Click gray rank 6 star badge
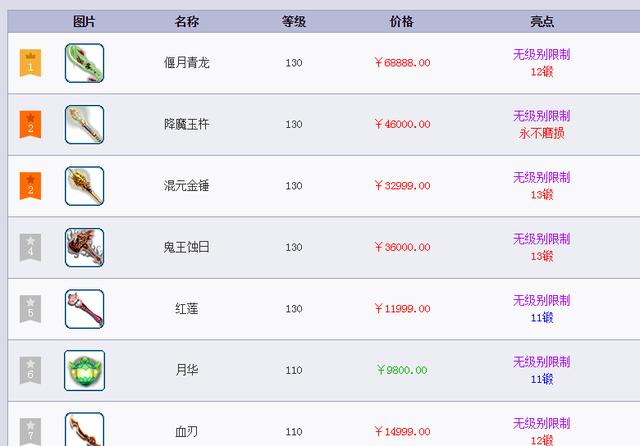Viewport: 640px width, 446px height. 30,371
